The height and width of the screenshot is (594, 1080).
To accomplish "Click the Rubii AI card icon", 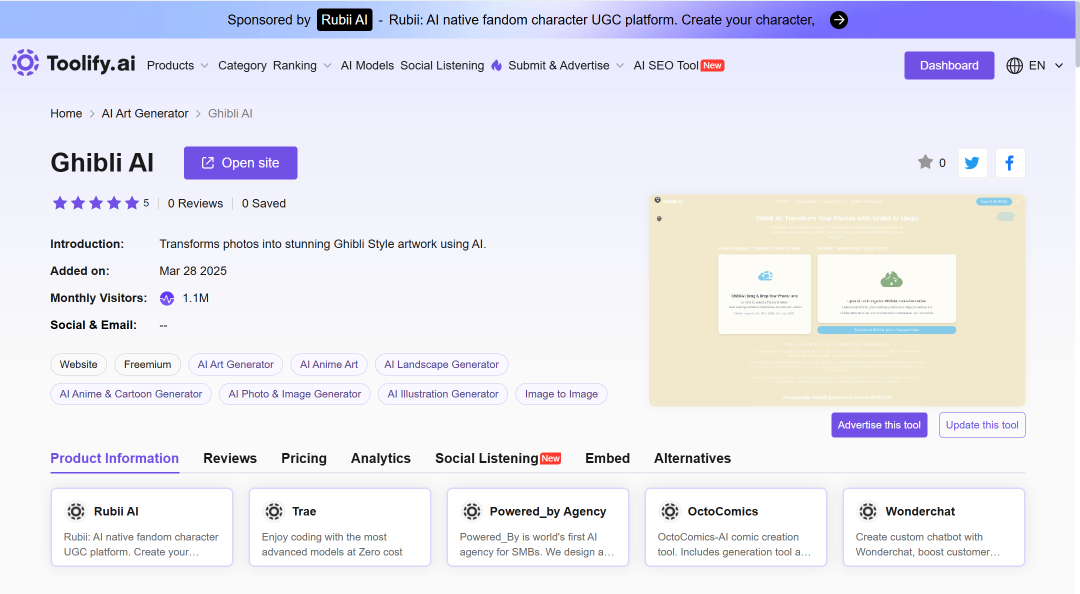I will pyautogui.click(x=76, y=511).
